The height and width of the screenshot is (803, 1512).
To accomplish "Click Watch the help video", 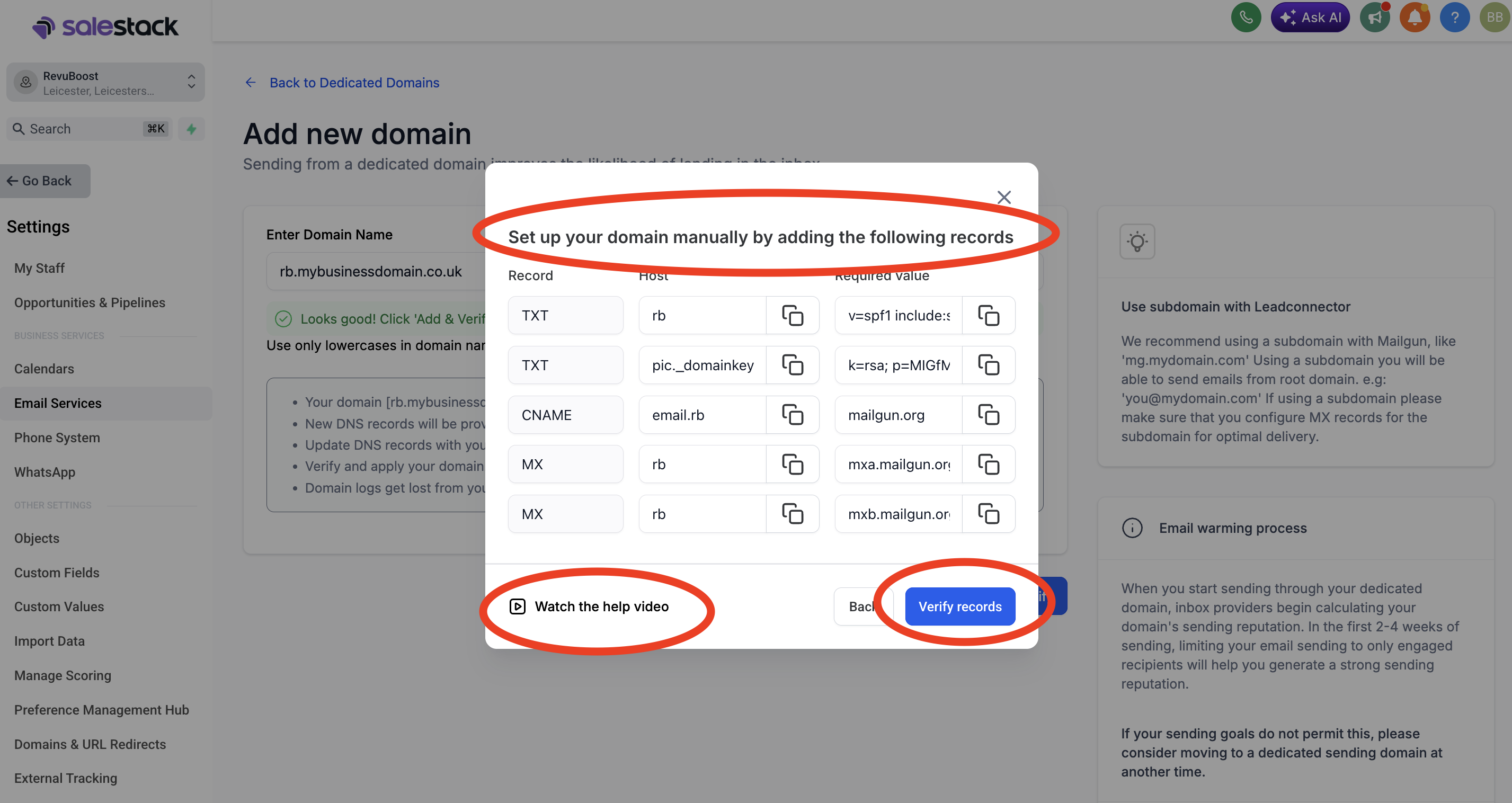I will pos(589,606).
